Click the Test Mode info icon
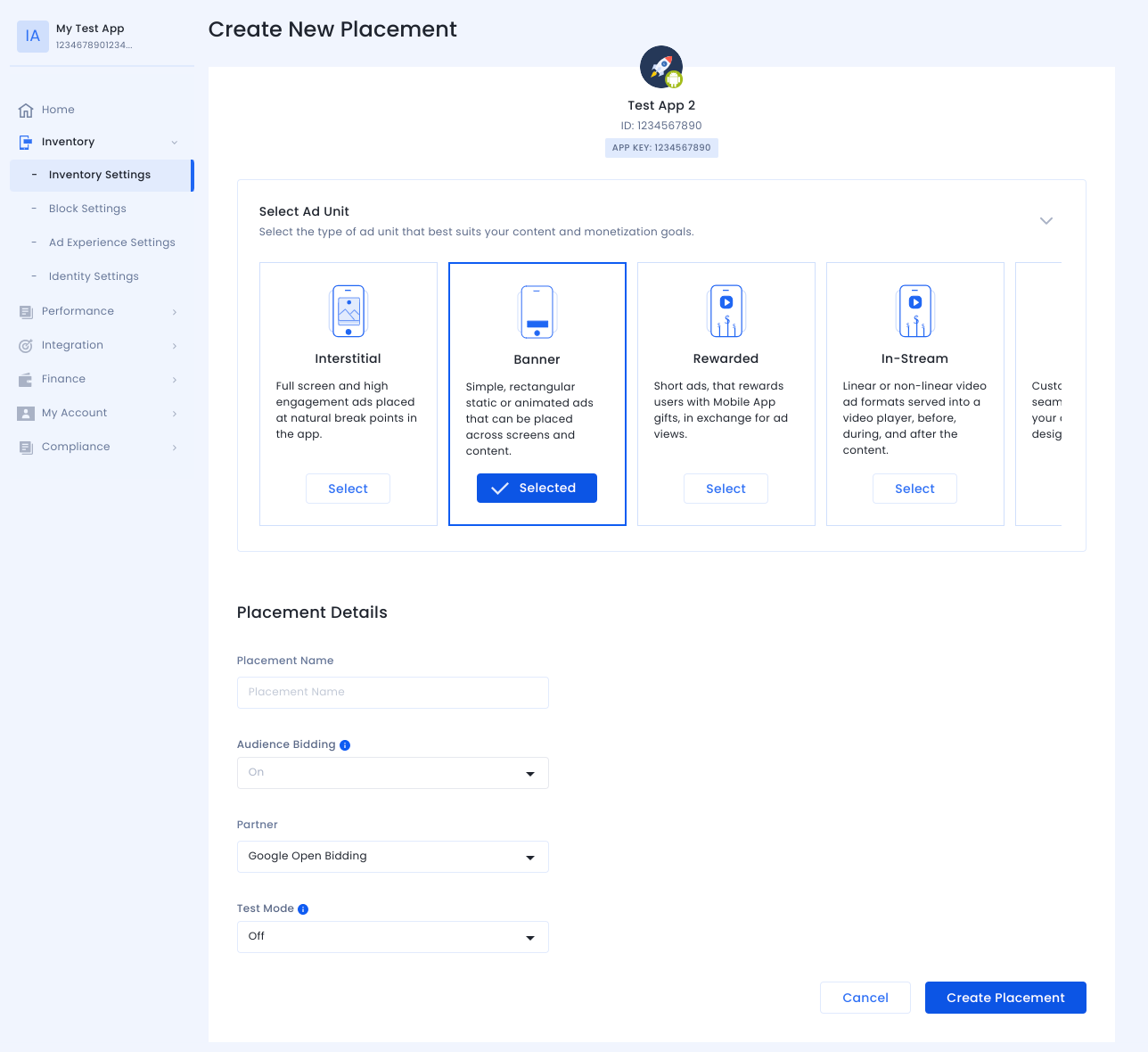Viewport: 1148px width, 1052px height. 303,909
